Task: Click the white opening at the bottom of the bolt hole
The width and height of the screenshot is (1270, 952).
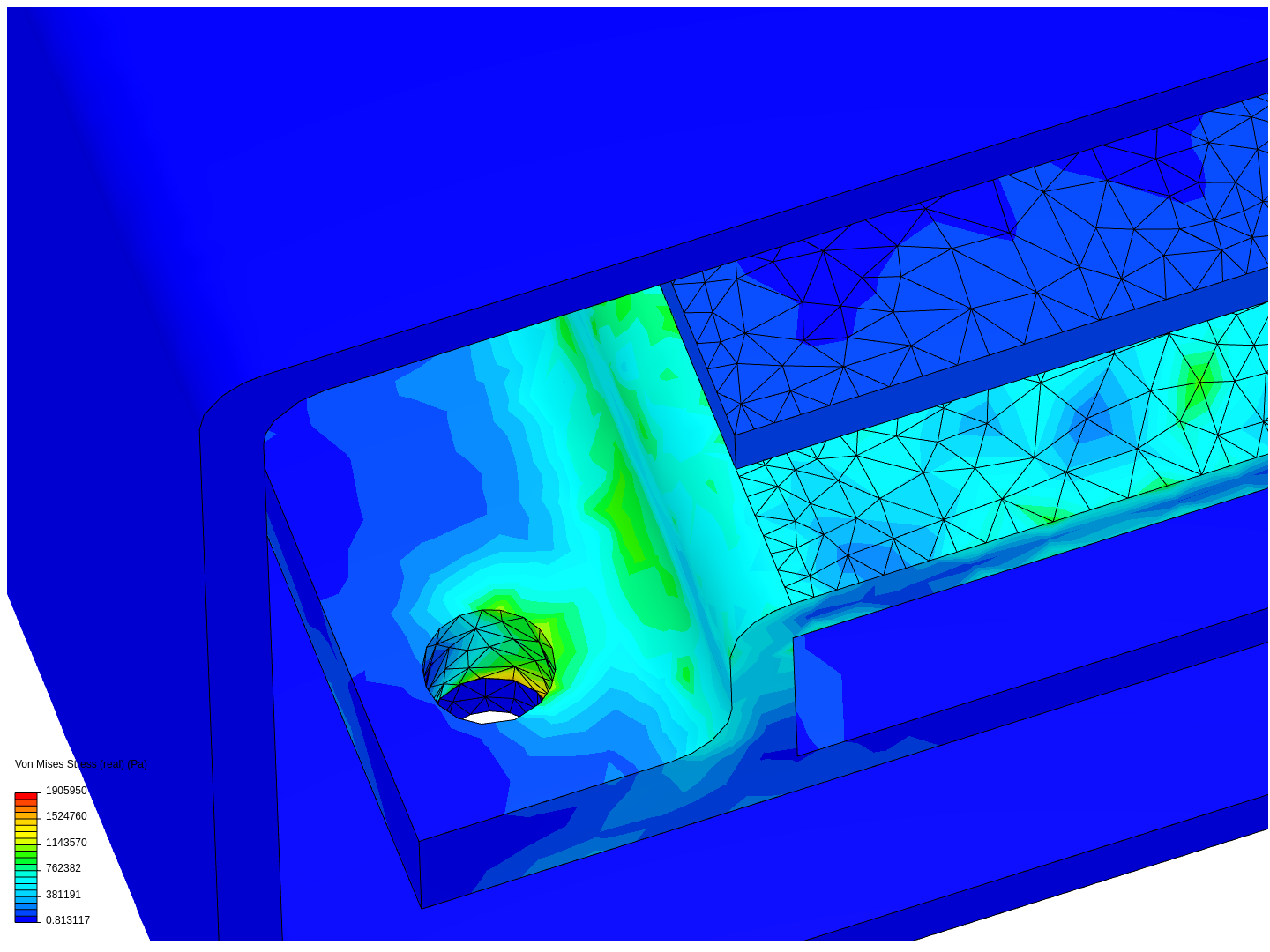Action: (490, 718)
